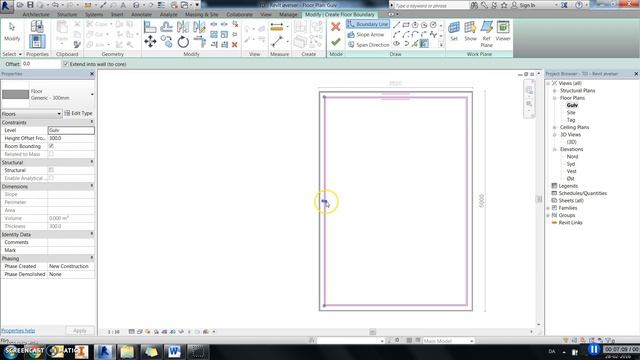This screenshot has height=360, width=640.
Task: Open the Insert ribbon tab
Action: click(x=117, y=14)
